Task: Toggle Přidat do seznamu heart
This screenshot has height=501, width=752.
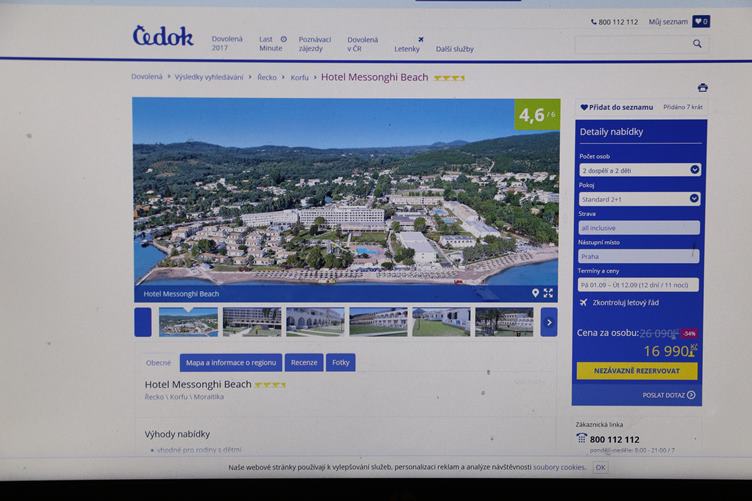Action: tap(584, 107)
